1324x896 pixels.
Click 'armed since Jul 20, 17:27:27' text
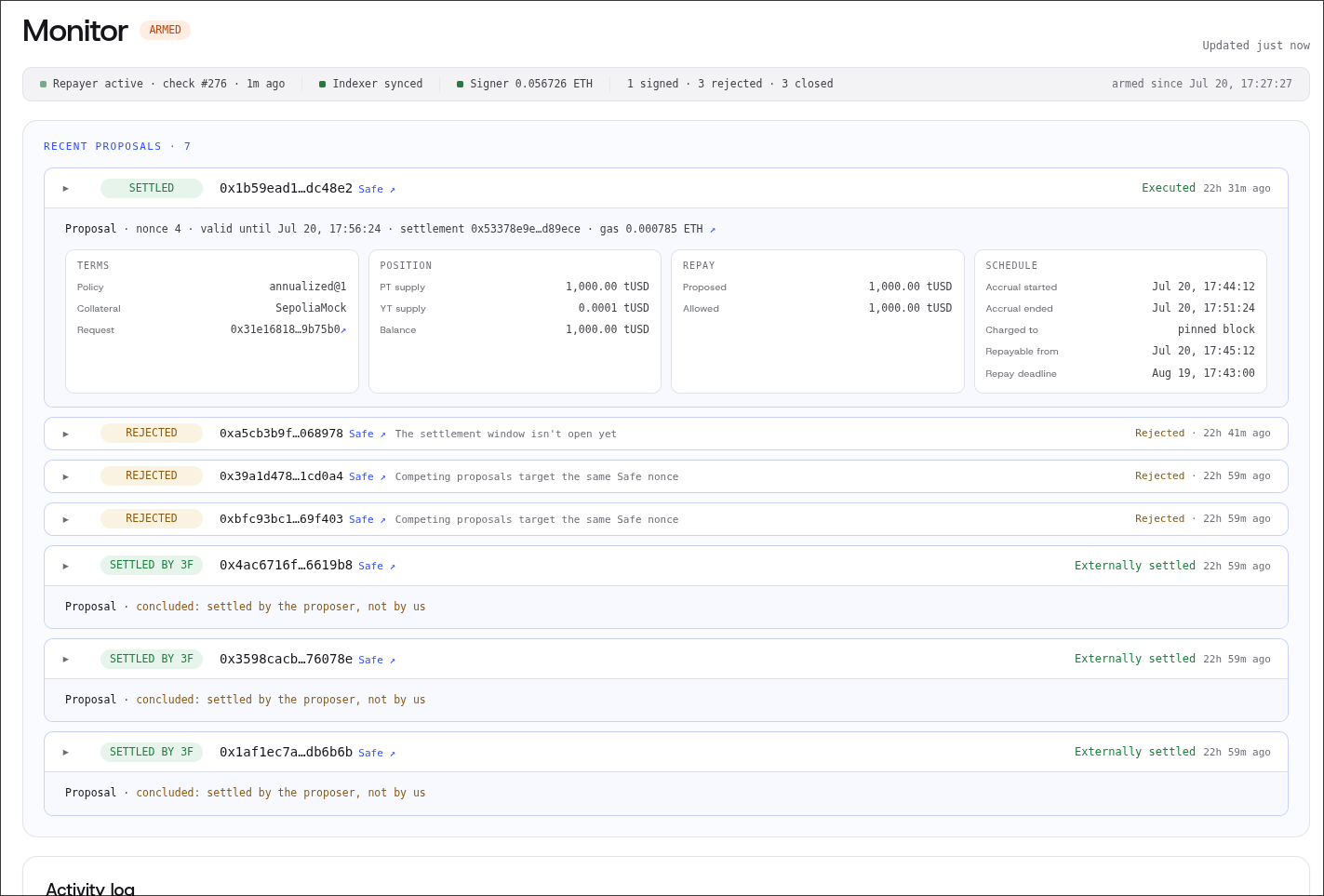point(1202,84)
